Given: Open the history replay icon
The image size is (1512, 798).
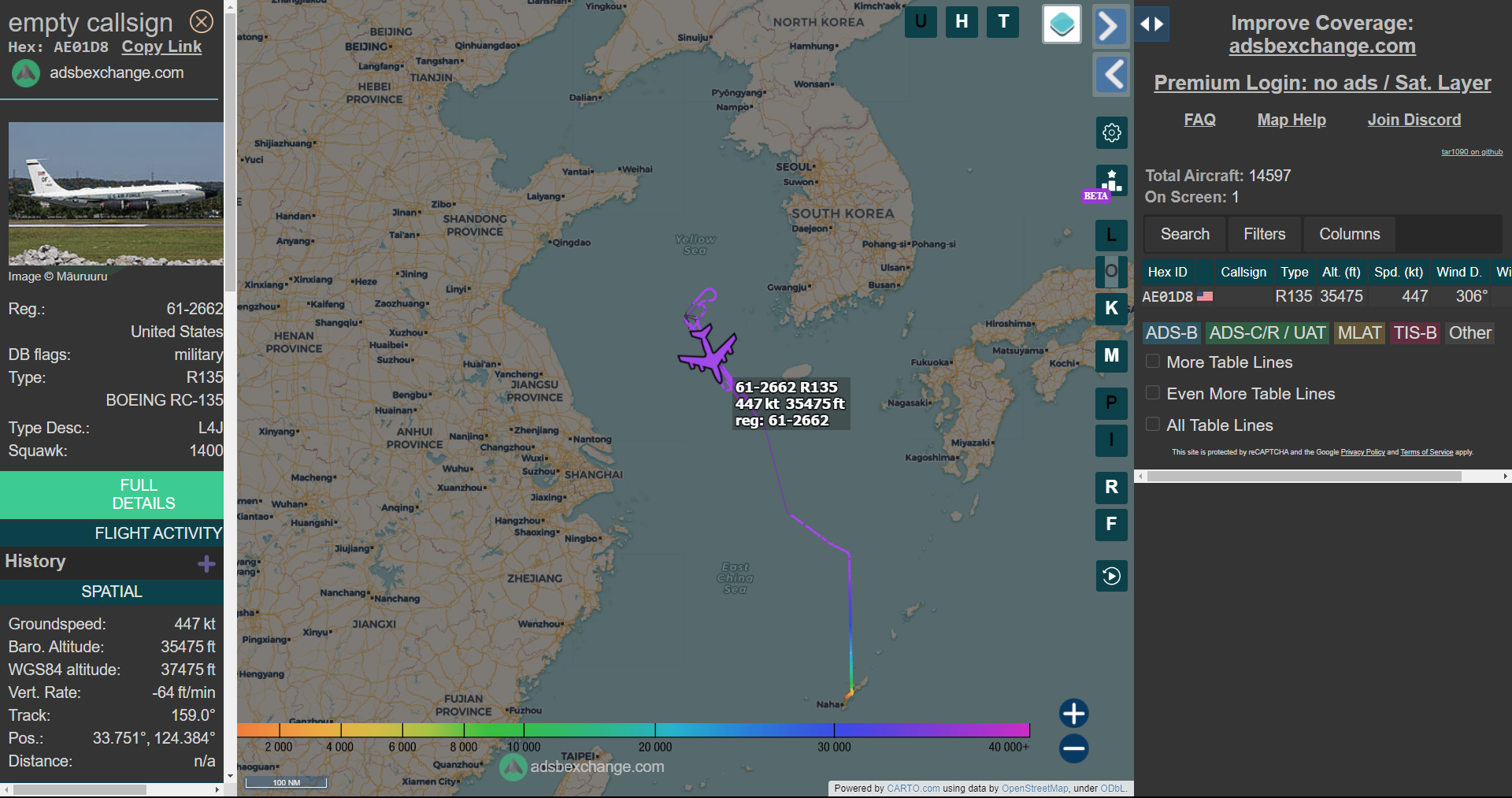Looking at the screenshot, I should coord(1111,576).
